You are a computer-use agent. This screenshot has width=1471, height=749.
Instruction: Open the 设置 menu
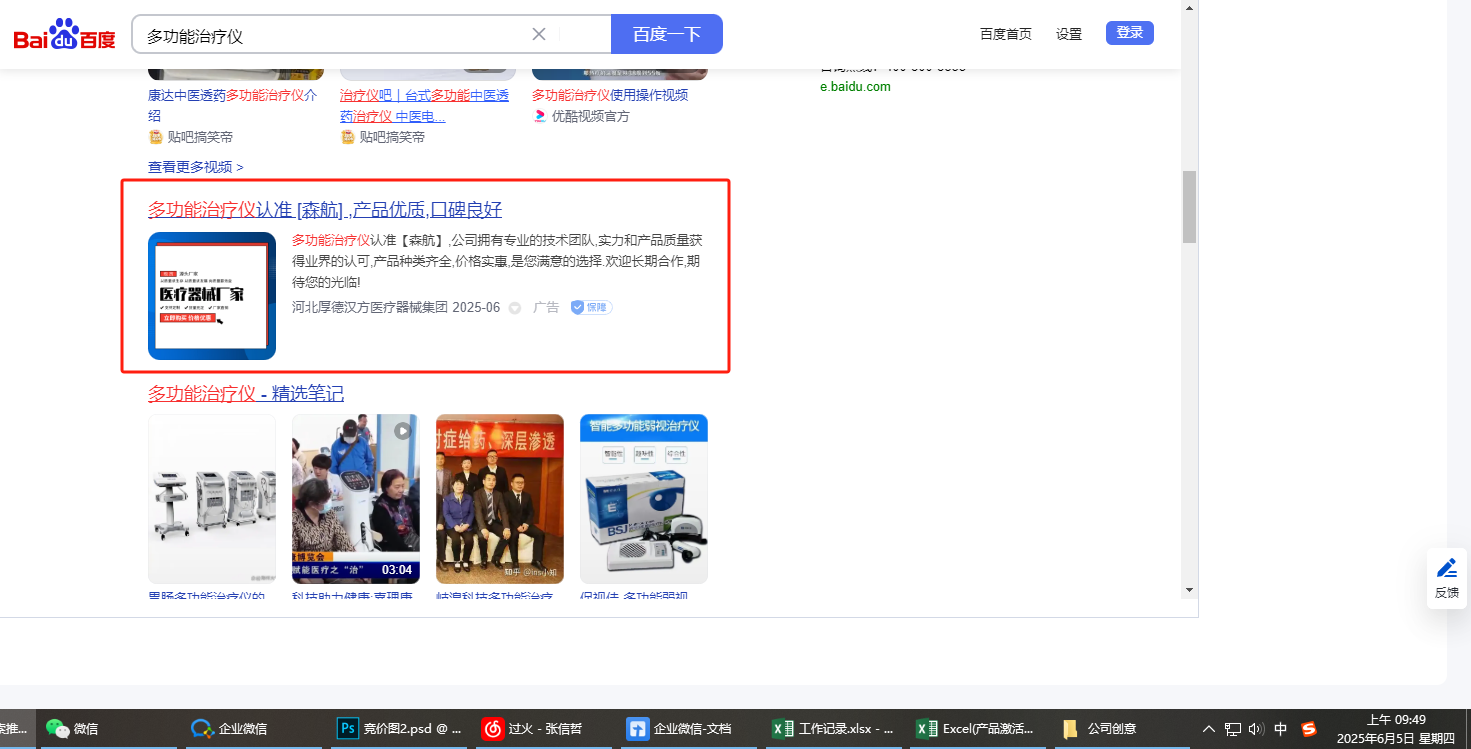[1069, 34]
